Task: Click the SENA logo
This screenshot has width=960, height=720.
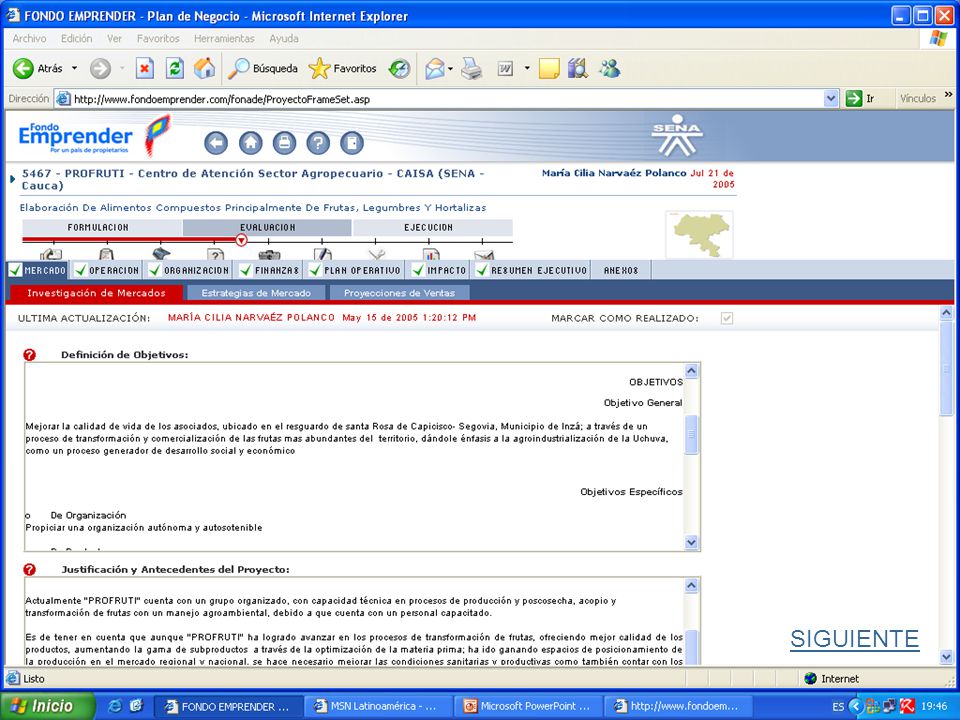Action: [x=677, y=135]
